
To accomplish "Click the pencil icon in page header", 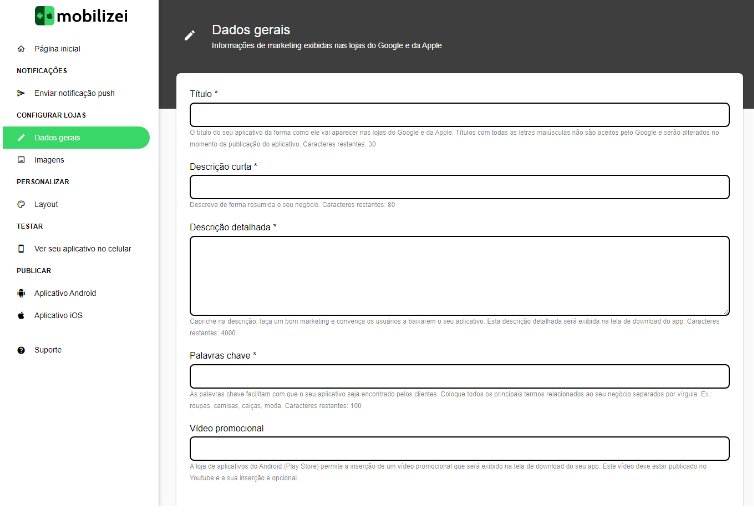I will click(x=190, y=35).
